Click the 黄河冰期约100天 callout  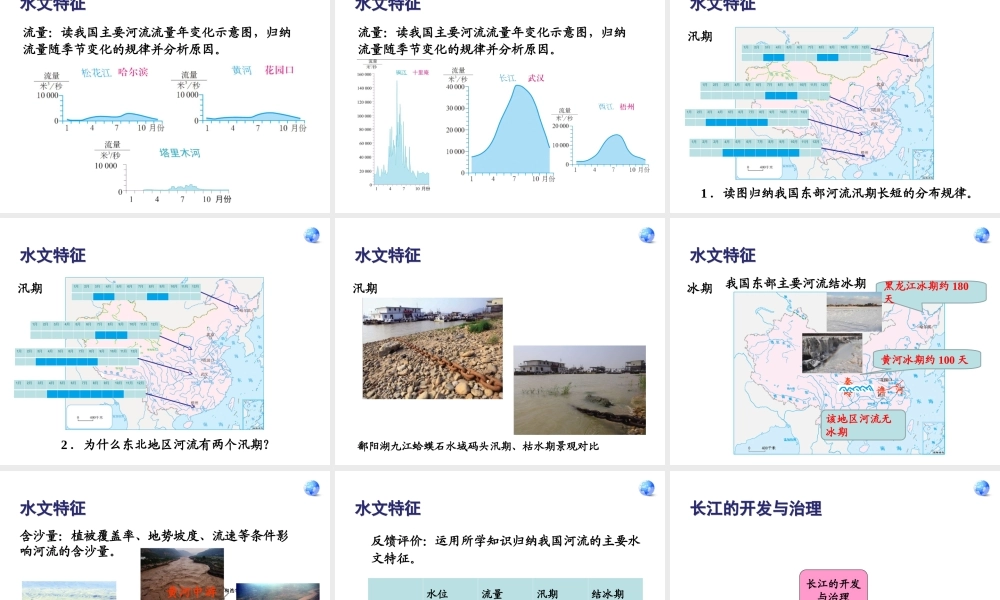pos(926,360)
